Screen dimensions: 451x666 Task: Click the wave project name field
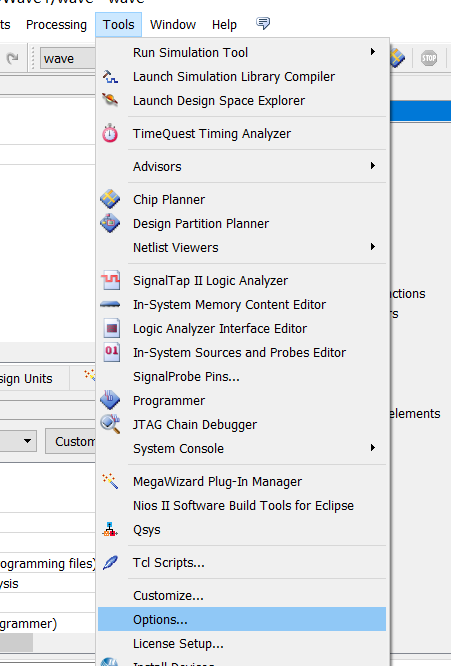[x=68, y=58]
